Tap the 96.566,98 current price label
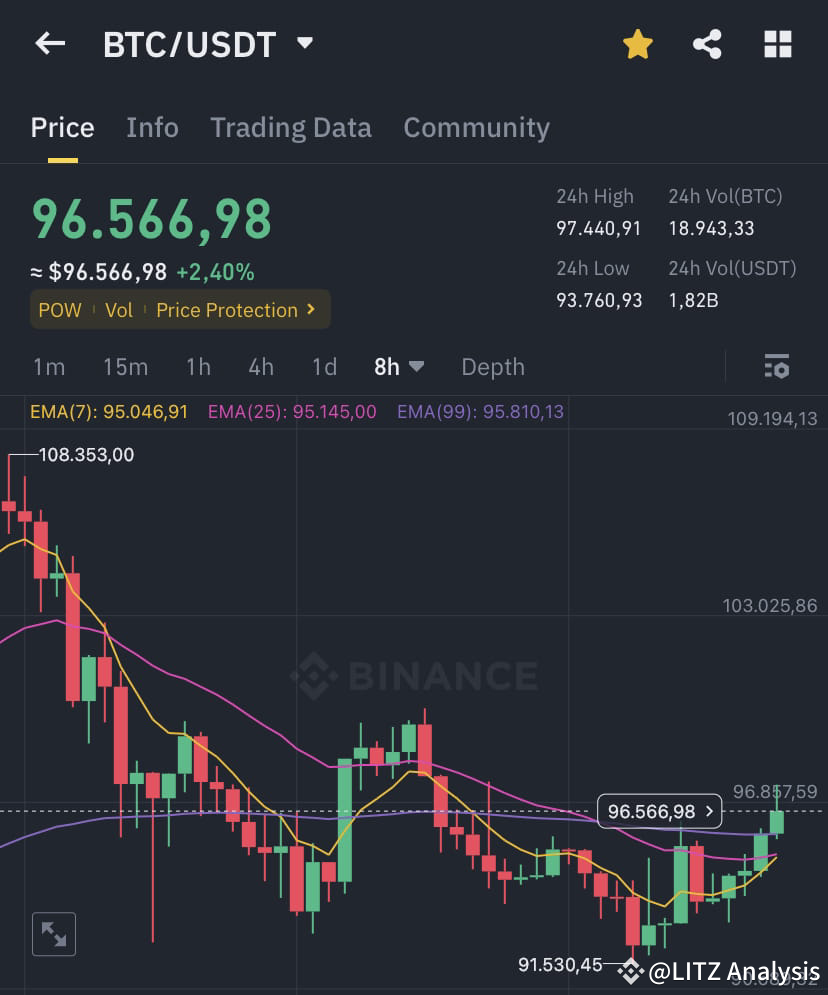 (x=660, y=811)
